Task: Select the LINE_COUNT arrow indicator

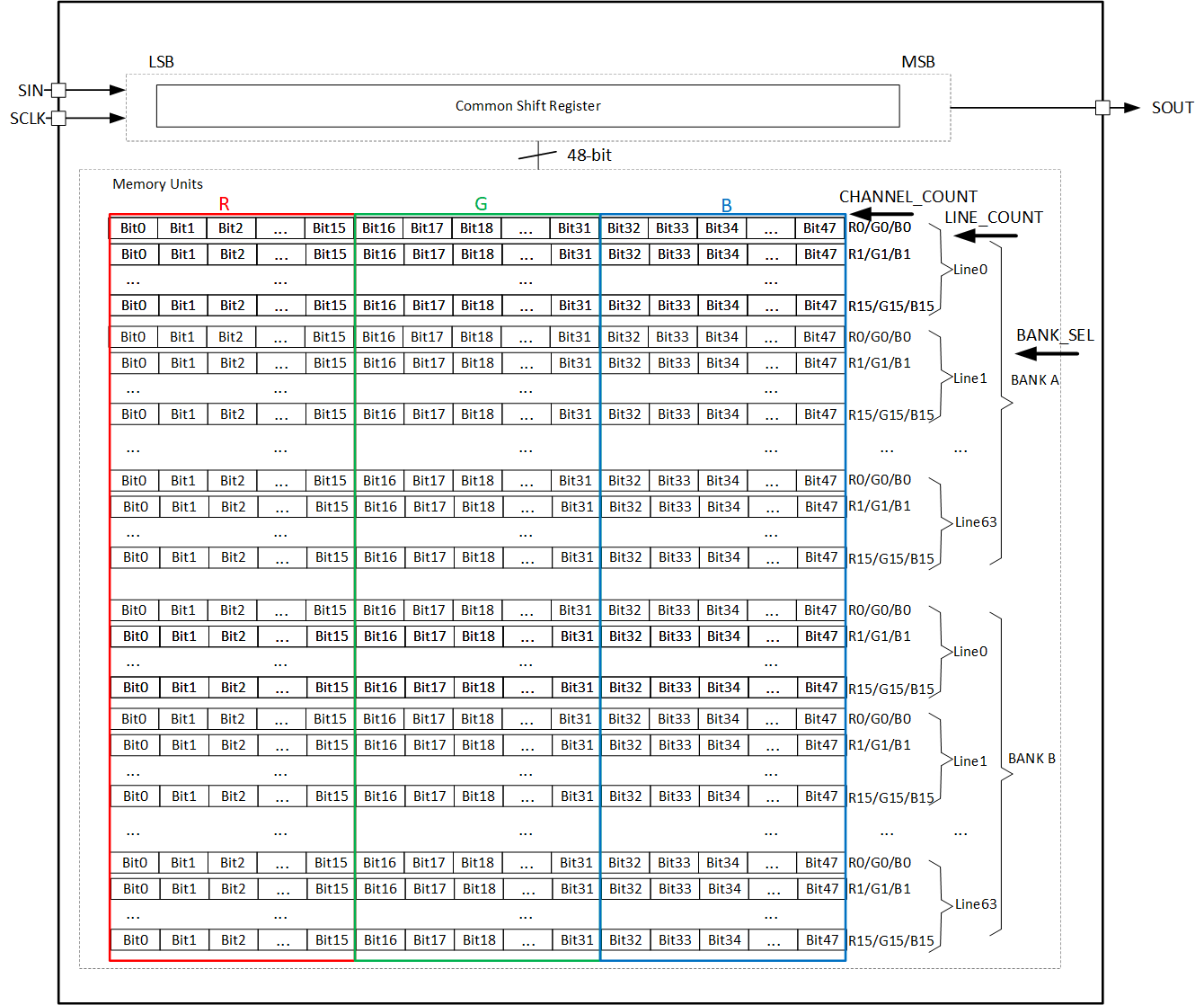Action: pyautogui.click(x=987, y=235)
